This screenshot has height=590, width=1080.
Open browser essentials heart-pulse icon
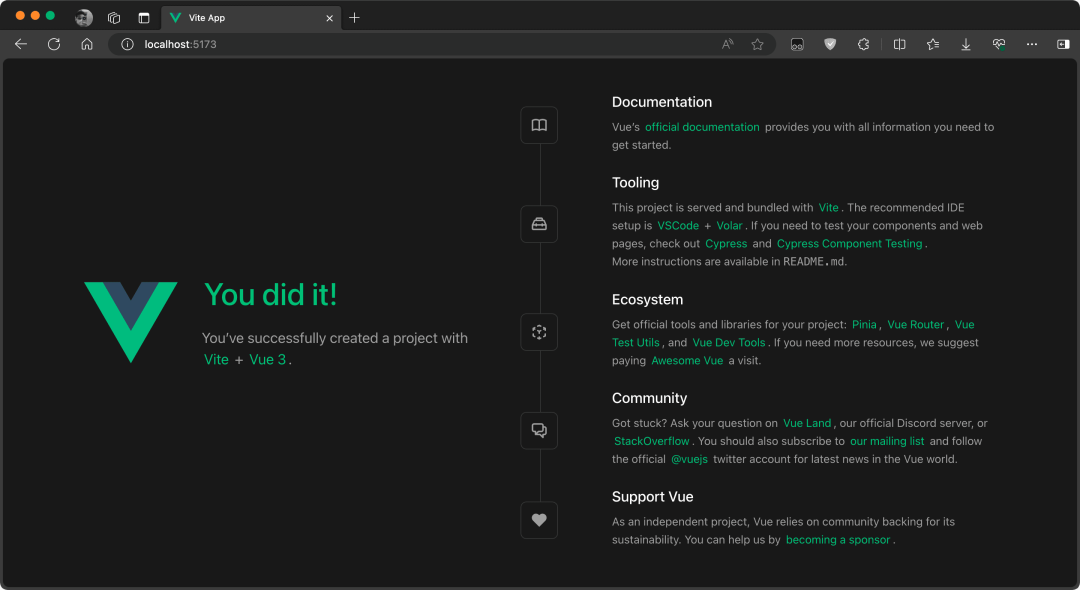(x=999, y=44)
